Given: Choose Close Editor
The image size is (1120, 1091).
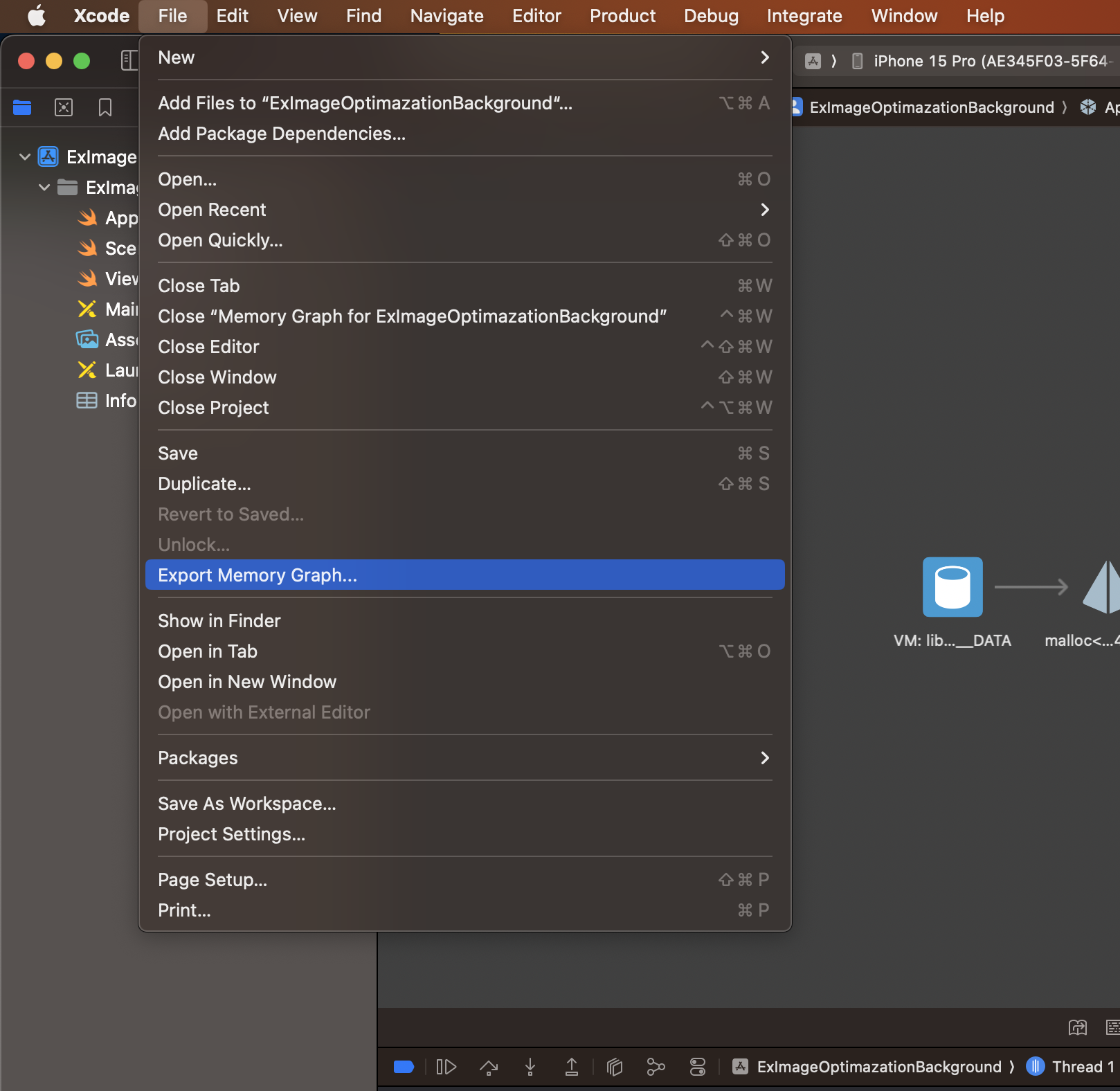Looking at the screenshot, I should point(464,347).
